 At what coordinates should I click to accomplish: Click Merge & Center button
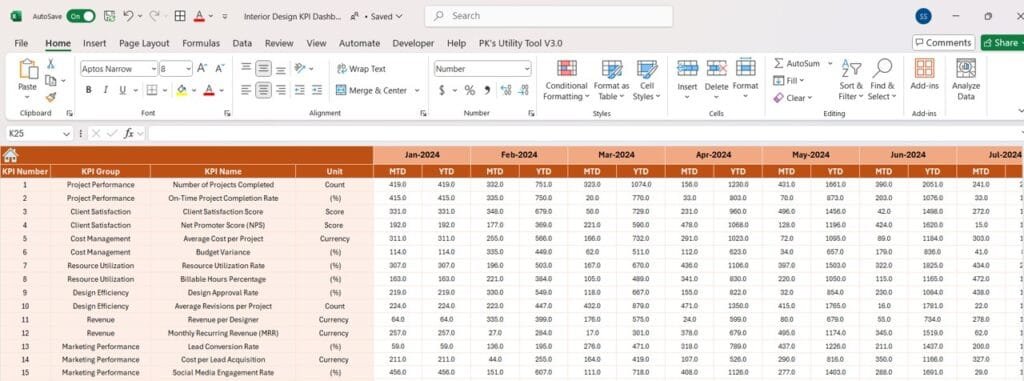pyautogui.click(x=372, y=91)
